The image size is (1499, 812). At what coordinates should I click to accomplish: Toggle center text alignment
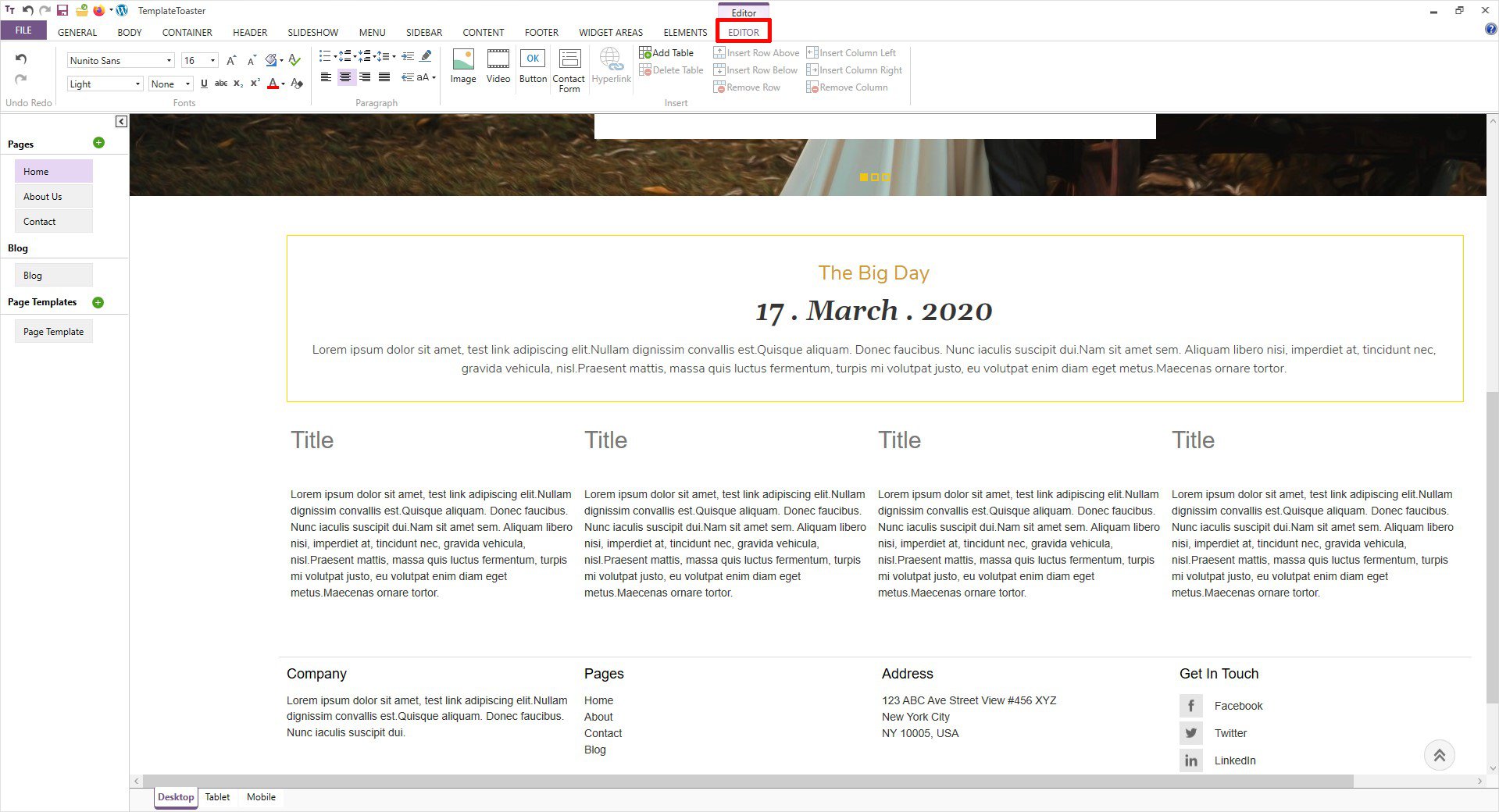(x=345, y=77)
